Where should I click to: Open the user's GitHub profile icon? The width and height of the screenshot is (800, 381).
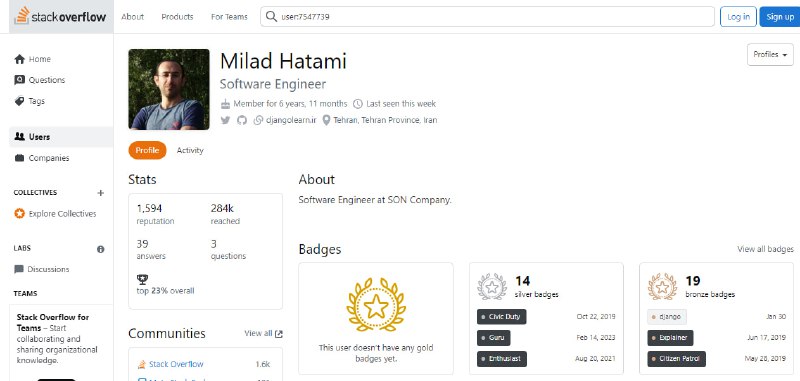coord(242,120)
